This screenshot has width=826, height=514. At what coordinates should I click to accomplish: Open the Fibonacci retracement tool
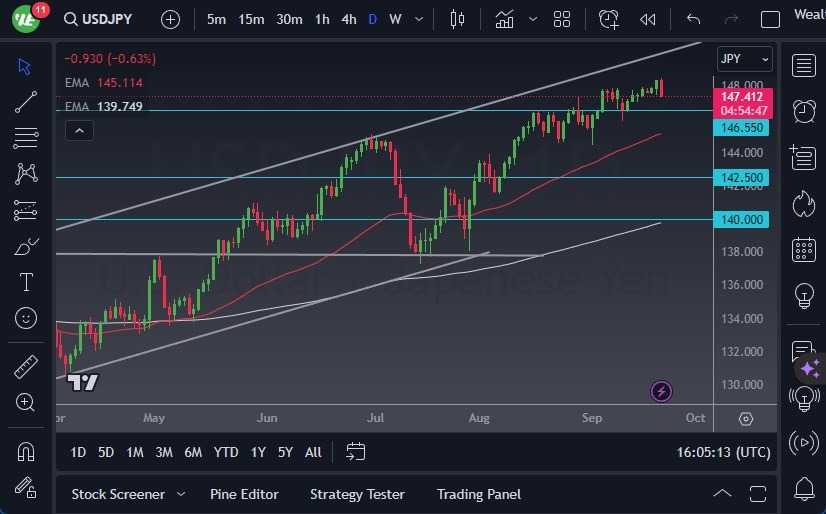pyautogui.click(x=26, y=137)
